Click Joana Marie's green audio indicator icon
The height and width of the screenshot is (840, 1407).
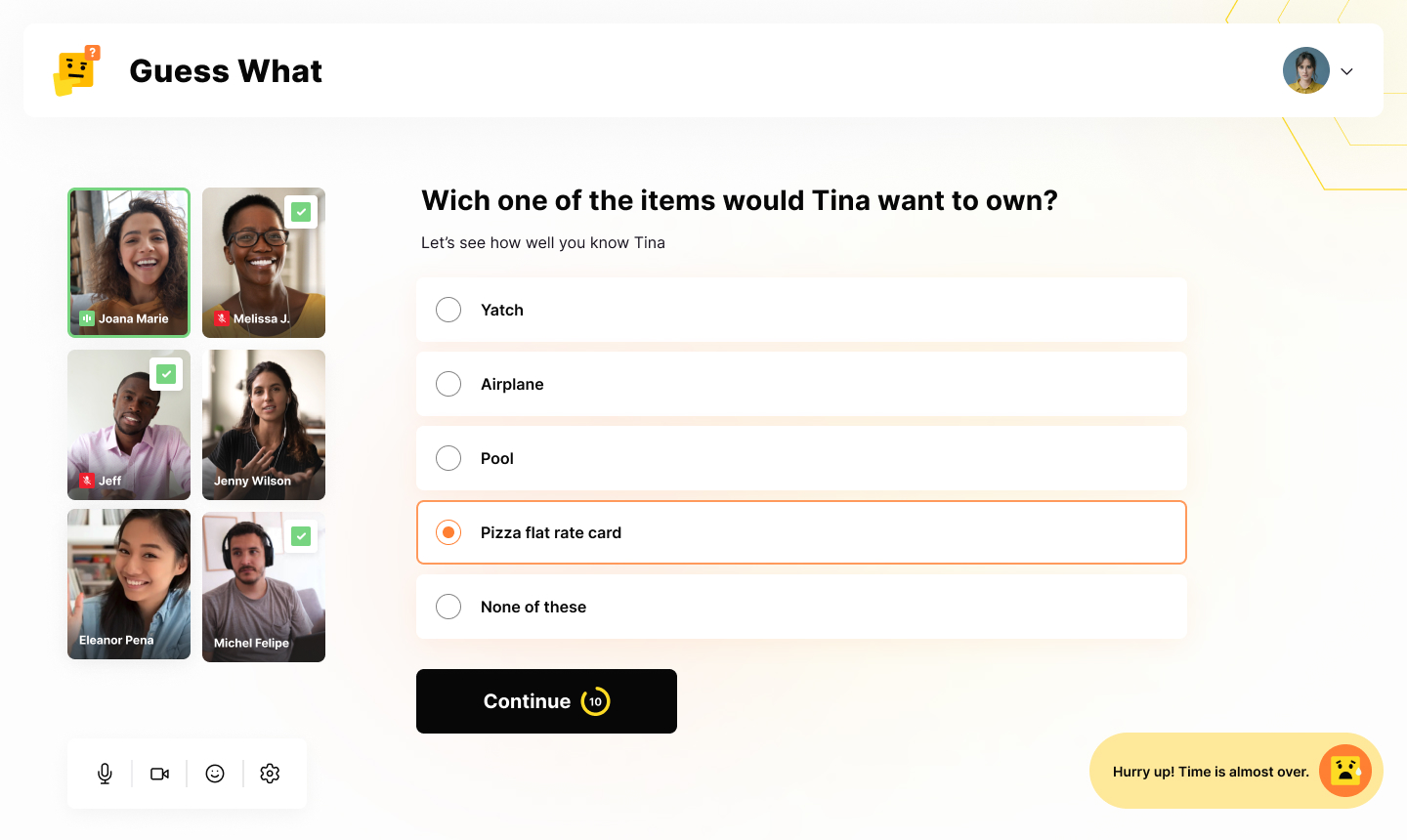[x=87, y=318]
